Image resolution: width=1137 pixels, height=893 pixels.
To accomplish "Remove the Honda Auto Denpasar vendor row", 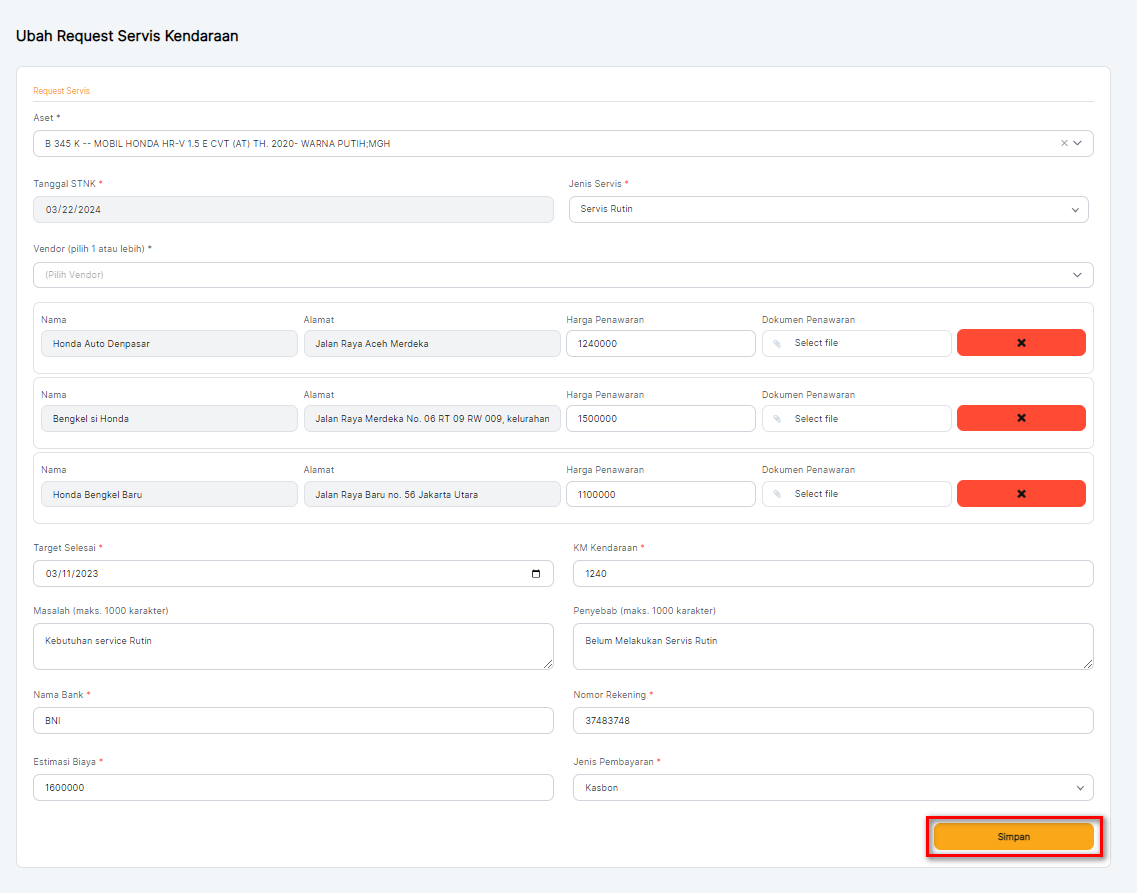I will (x=1021, y=343).
